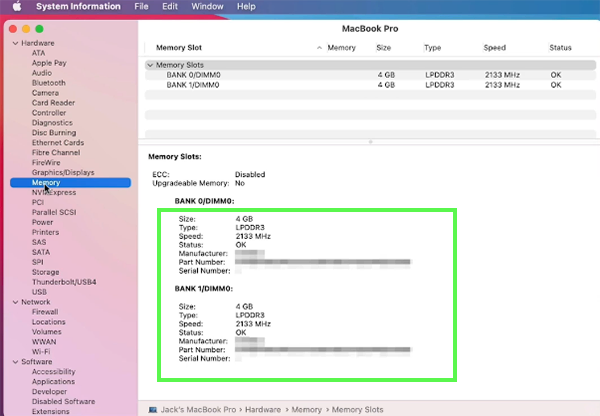Image resolution: width=600 pixels, height=416 pixels.
Task: Open the Help menu
Action: click(x=246, y=7)
